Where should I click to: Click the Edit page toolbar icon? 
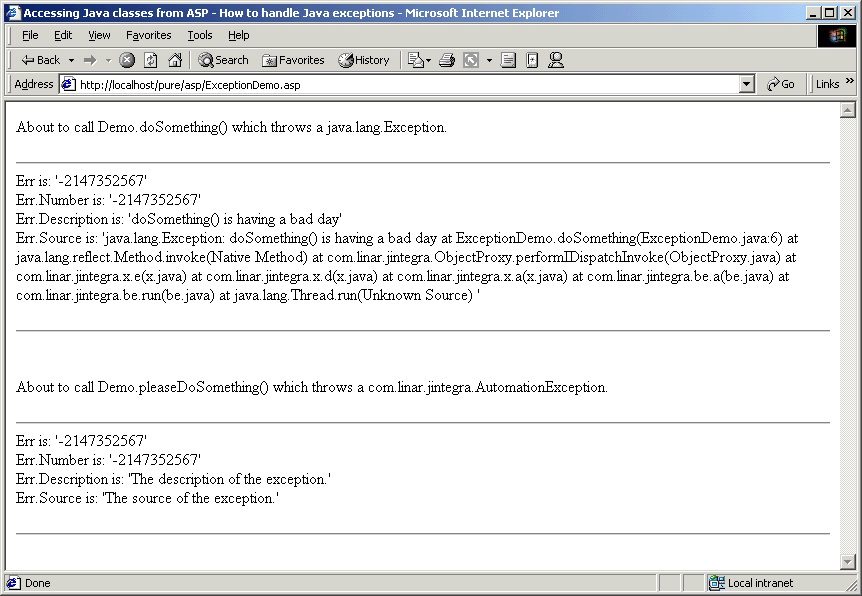471,60
